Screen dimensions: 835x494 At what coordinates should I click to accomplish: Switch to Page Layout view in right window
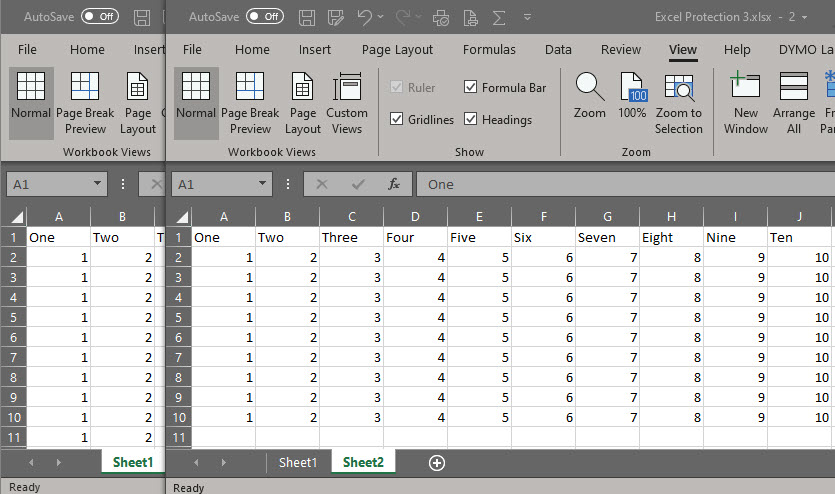302,103
